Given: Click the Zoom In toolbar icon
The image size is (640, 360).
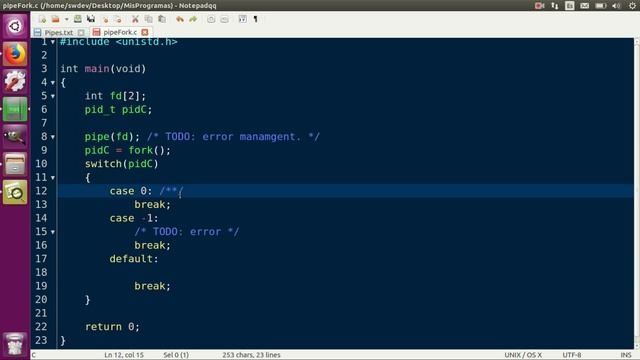Looking at the screenshot, I should 211,19.
